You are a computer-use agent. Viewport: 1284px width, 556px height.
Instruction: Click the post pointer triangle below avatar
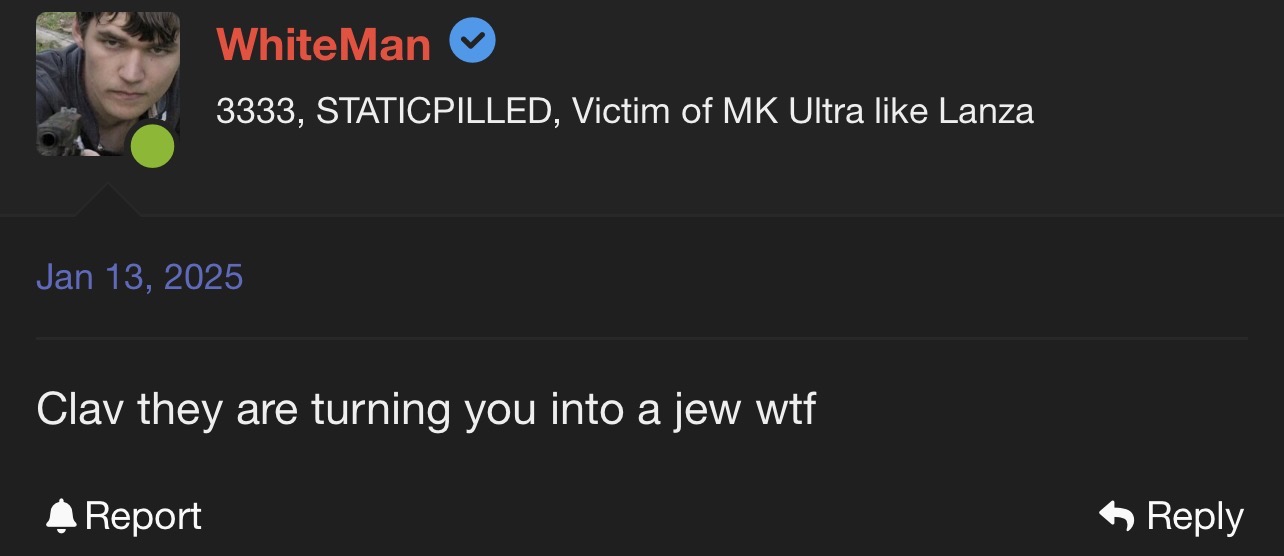pyautogui.click(x=107, y=201)
